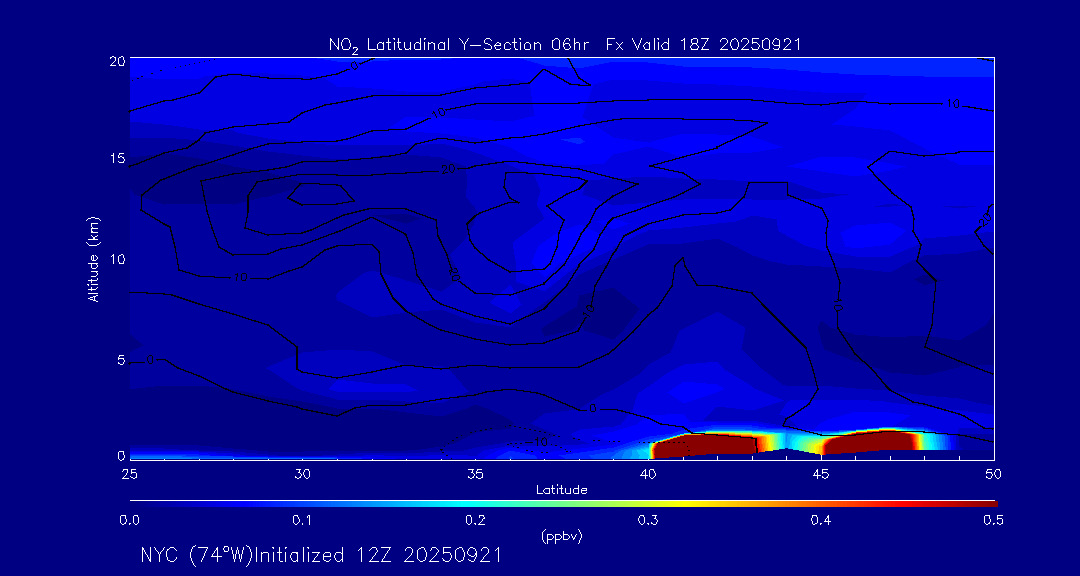Select colorbar value label "0.5"
1080x576 pixels.
pyautogui.click(x=994, y=521)
